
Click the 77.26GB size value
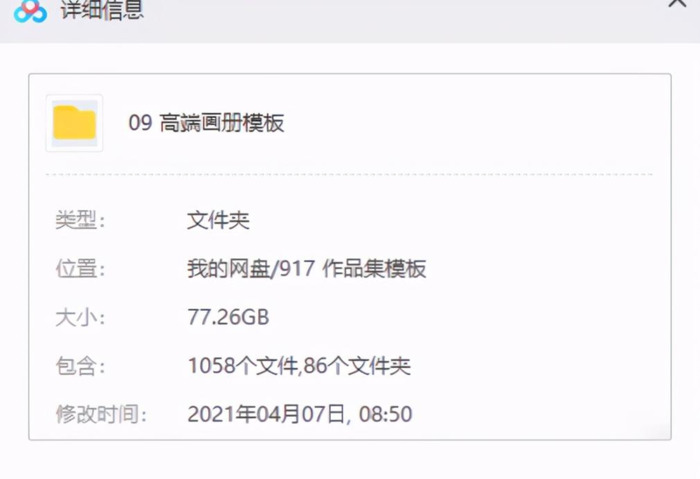229,317
